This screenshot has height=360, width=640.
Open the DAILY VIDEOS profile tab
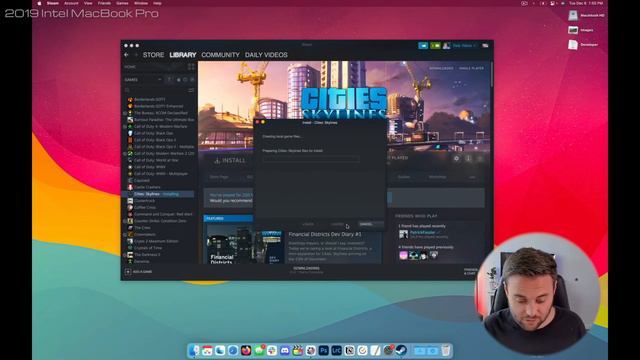[266, 55]
